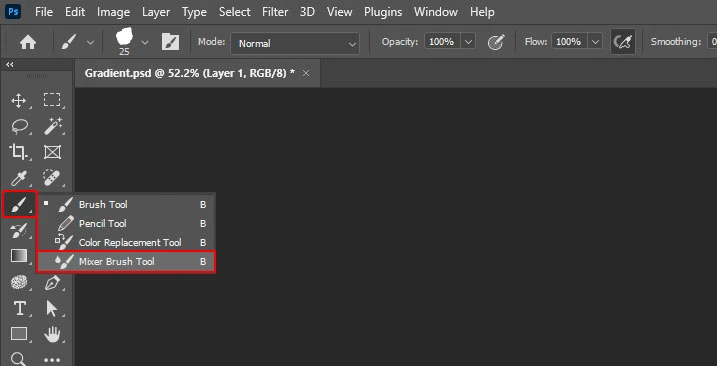Open the Edit menu
Viewport: 717px width, 366px height.
coord(75,12)
